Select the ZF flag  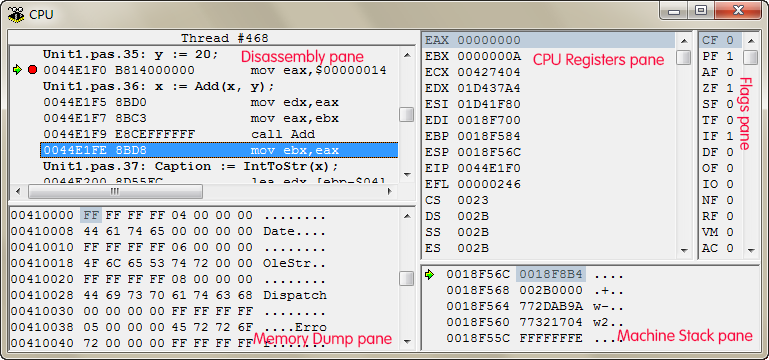[718, 88]
